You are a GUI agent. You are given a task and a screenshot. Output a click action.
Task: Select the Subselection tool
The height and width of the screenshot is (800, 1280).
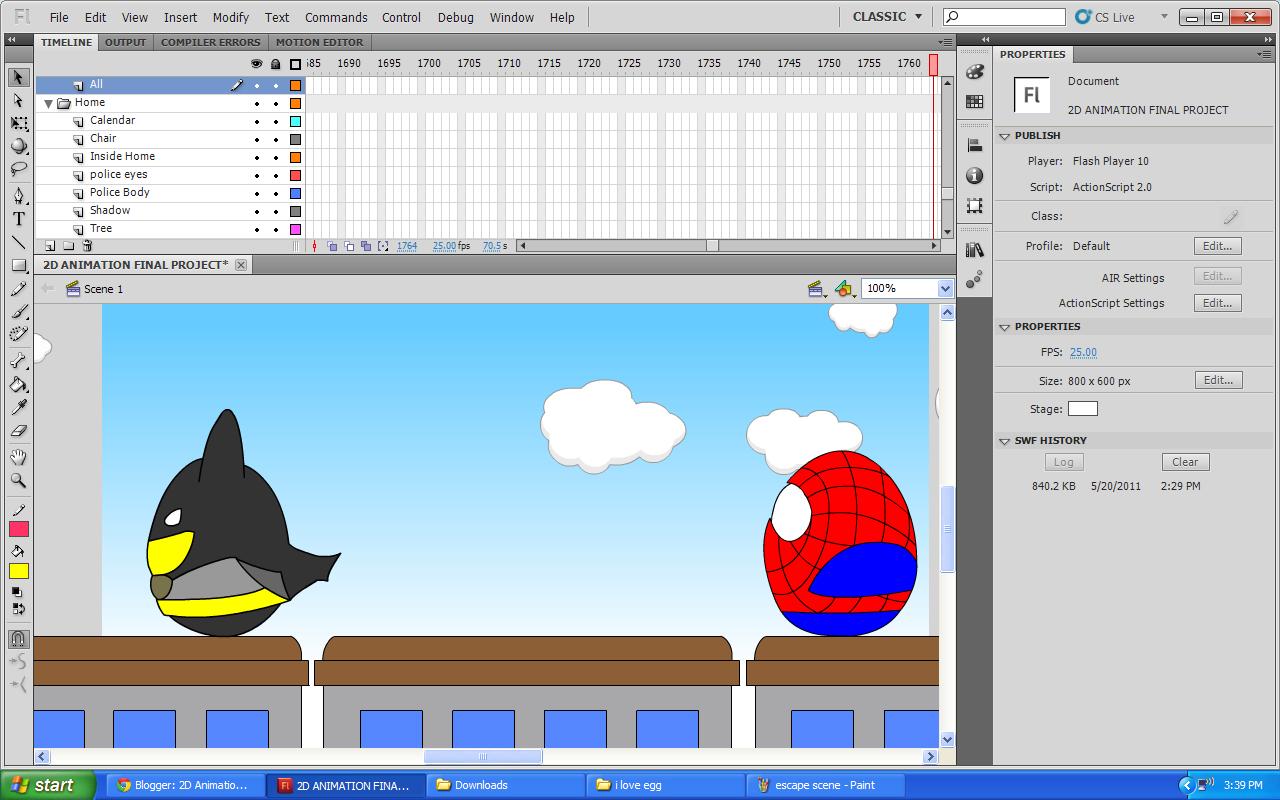pos(18,100)
